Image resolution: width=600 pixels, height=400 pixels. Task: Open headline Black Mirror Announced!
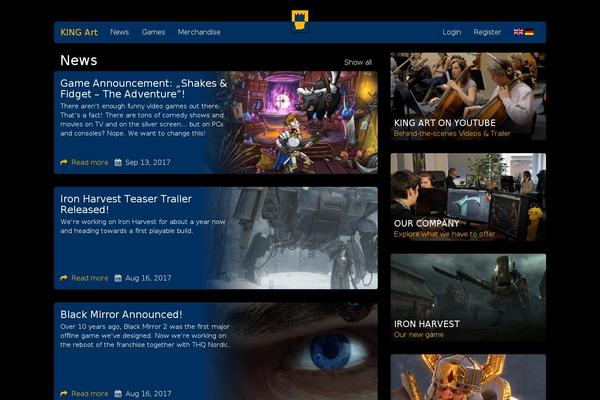click(x=121, y=314)
